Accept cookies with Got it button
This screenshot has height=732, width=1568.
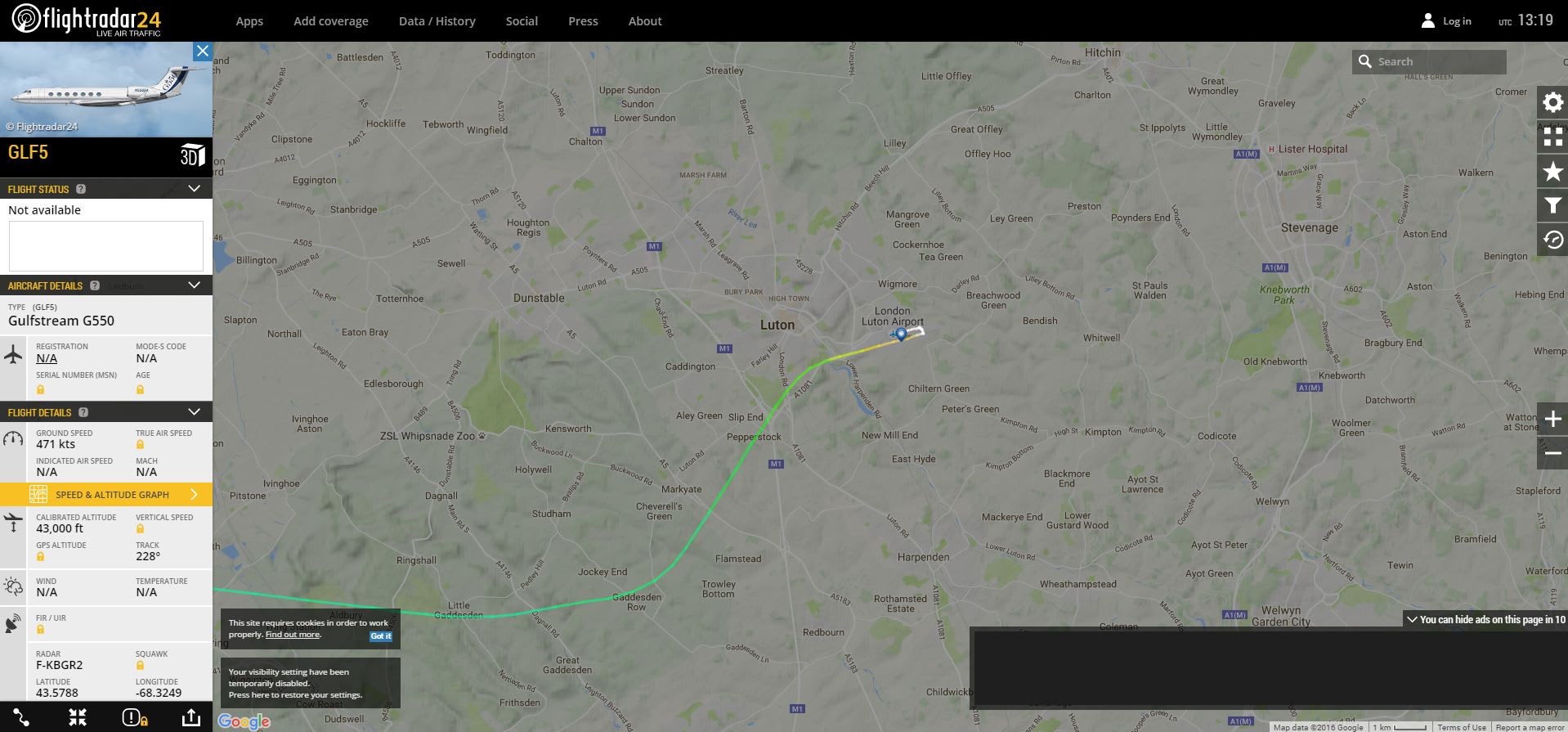tap(381, 635)
